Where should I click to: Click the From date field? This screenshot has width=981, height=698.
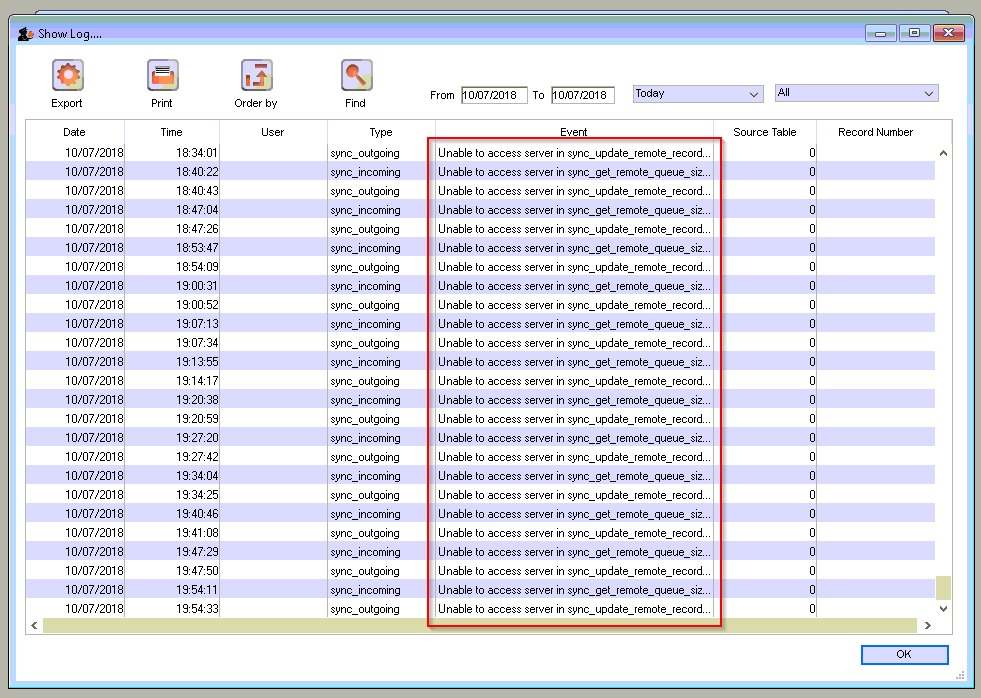pos(494,95)
